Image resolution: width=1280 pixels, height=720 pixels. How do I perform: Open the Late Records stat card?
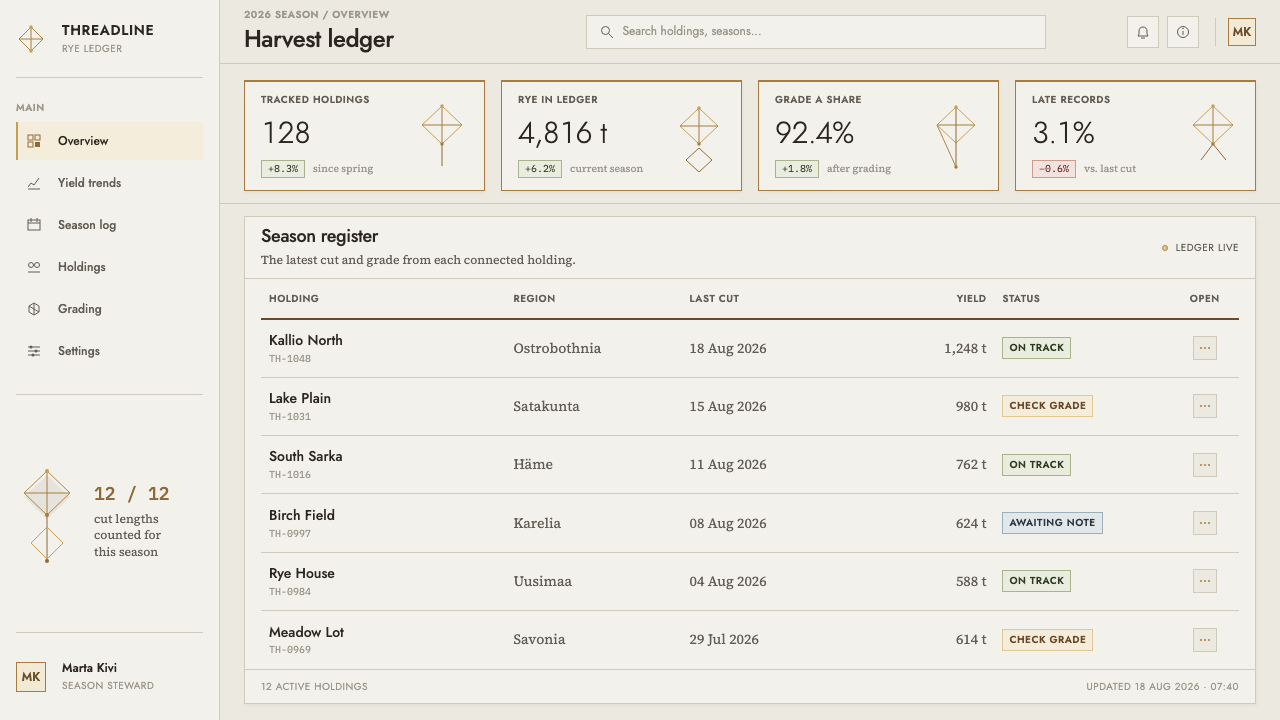click(x=1135, y=136)
